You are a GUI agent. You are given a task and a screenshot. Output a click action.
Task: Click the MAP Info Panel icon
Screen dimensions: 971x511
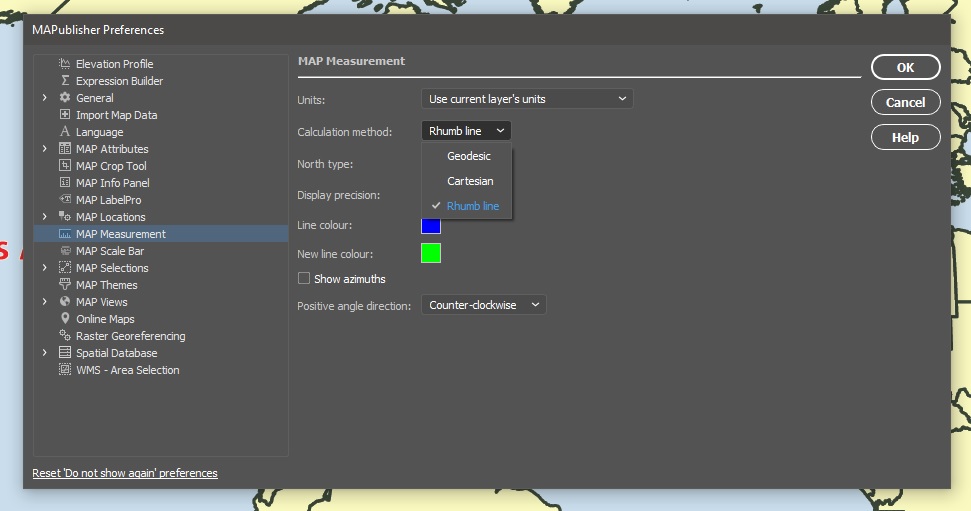click(64, 182)
